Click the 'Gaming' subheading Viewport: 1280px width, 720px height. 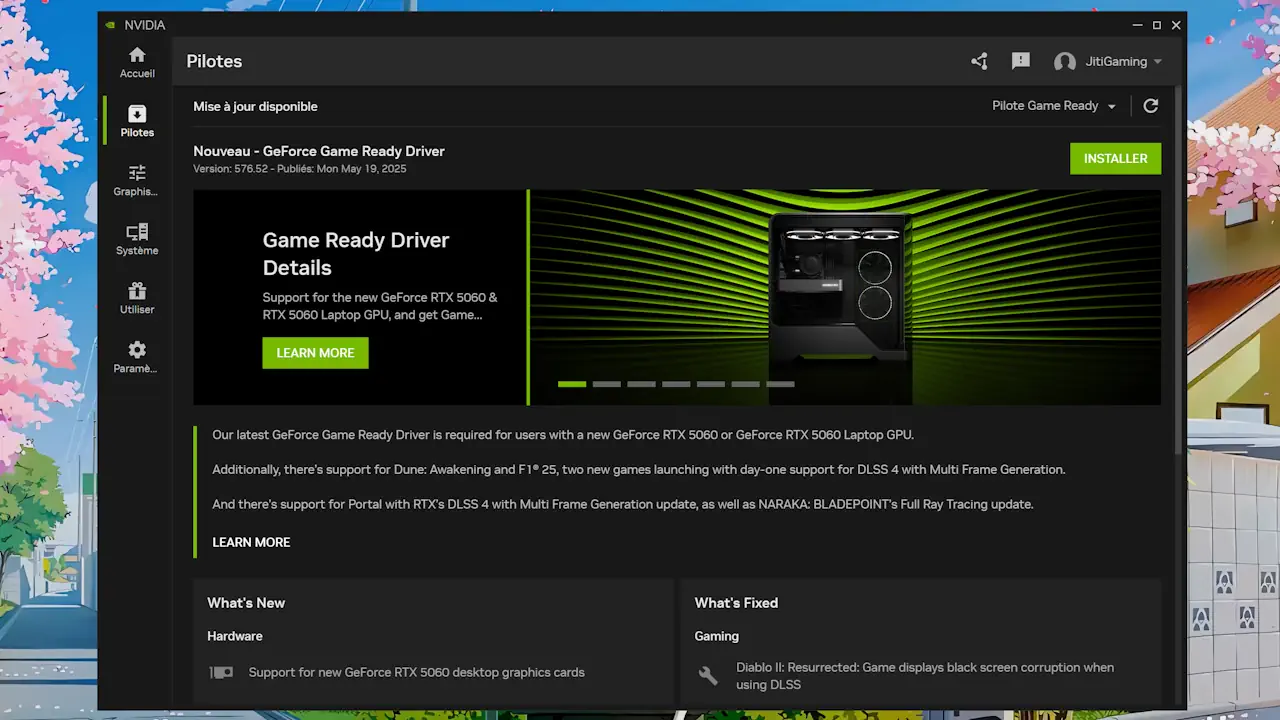click(x=717, y=636)
